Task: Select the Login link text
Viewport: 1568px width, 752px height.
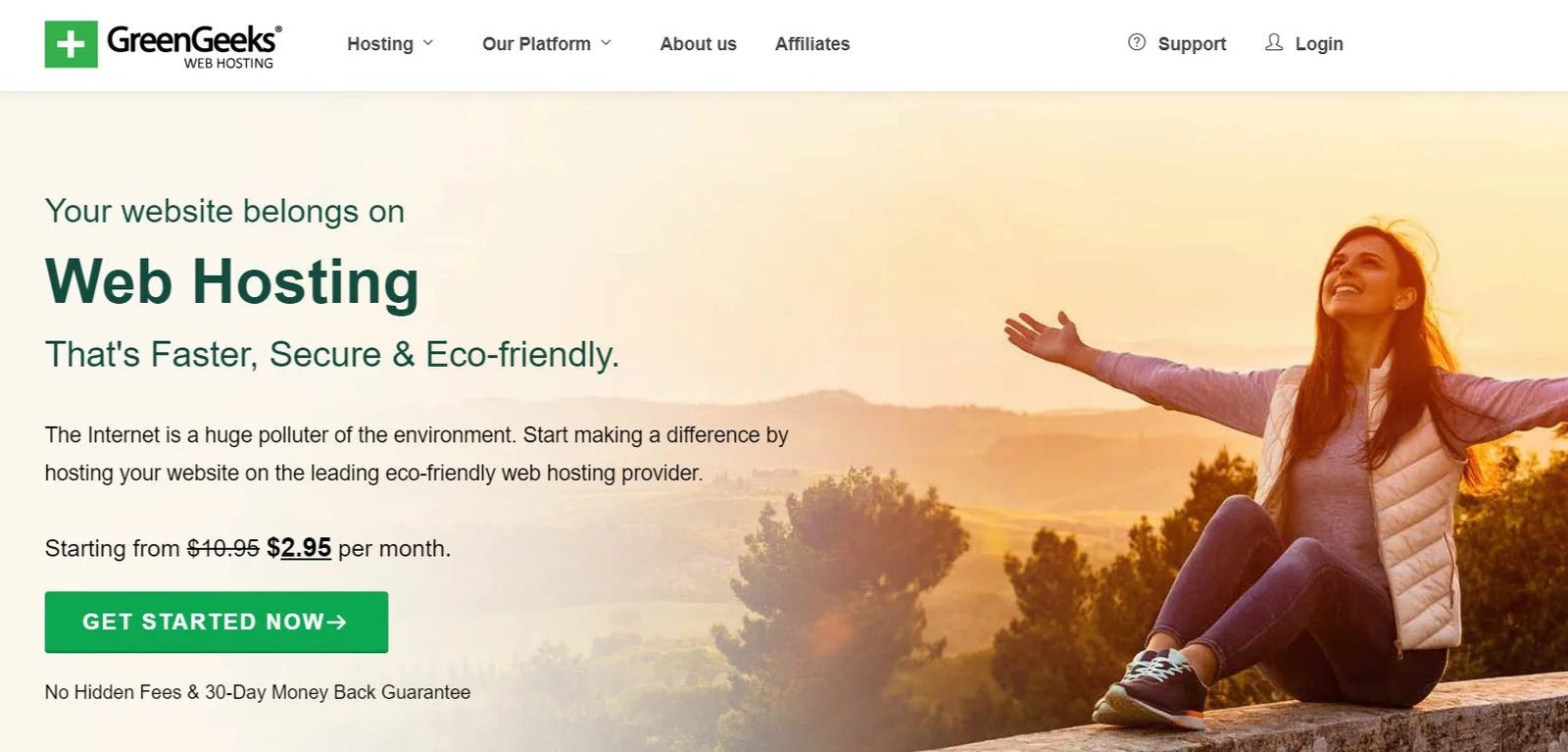Action: tap(1319, 44)
